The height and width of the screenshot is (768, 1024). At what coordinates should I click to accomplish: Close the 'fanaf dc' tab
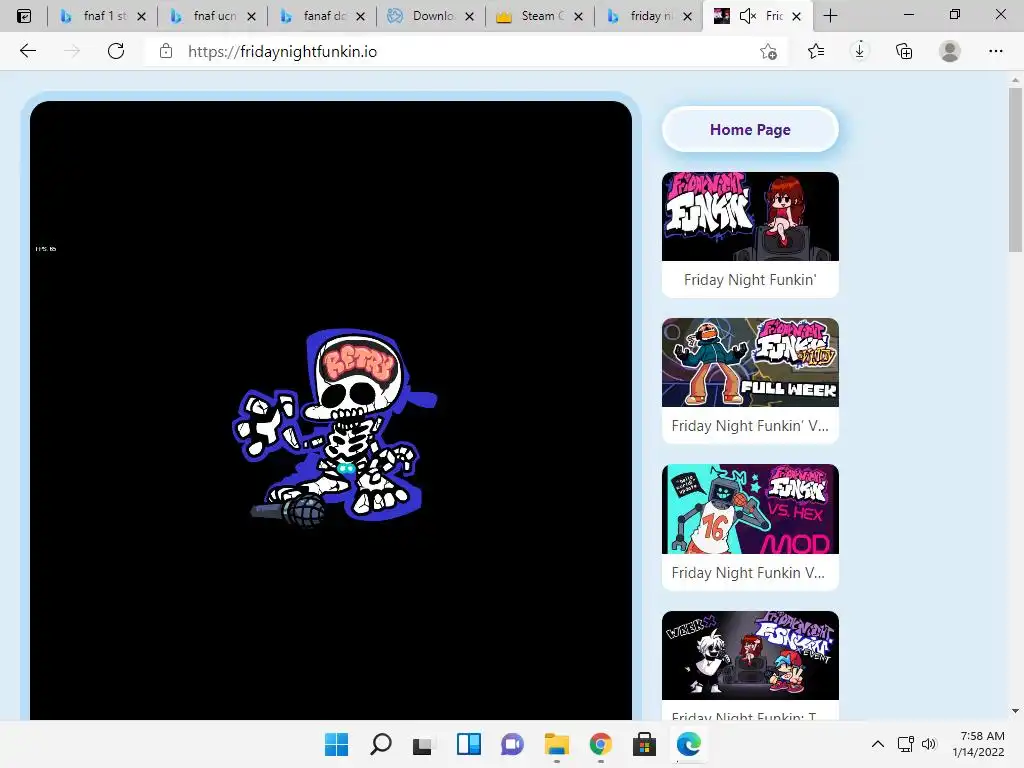(x=360, y=16)
